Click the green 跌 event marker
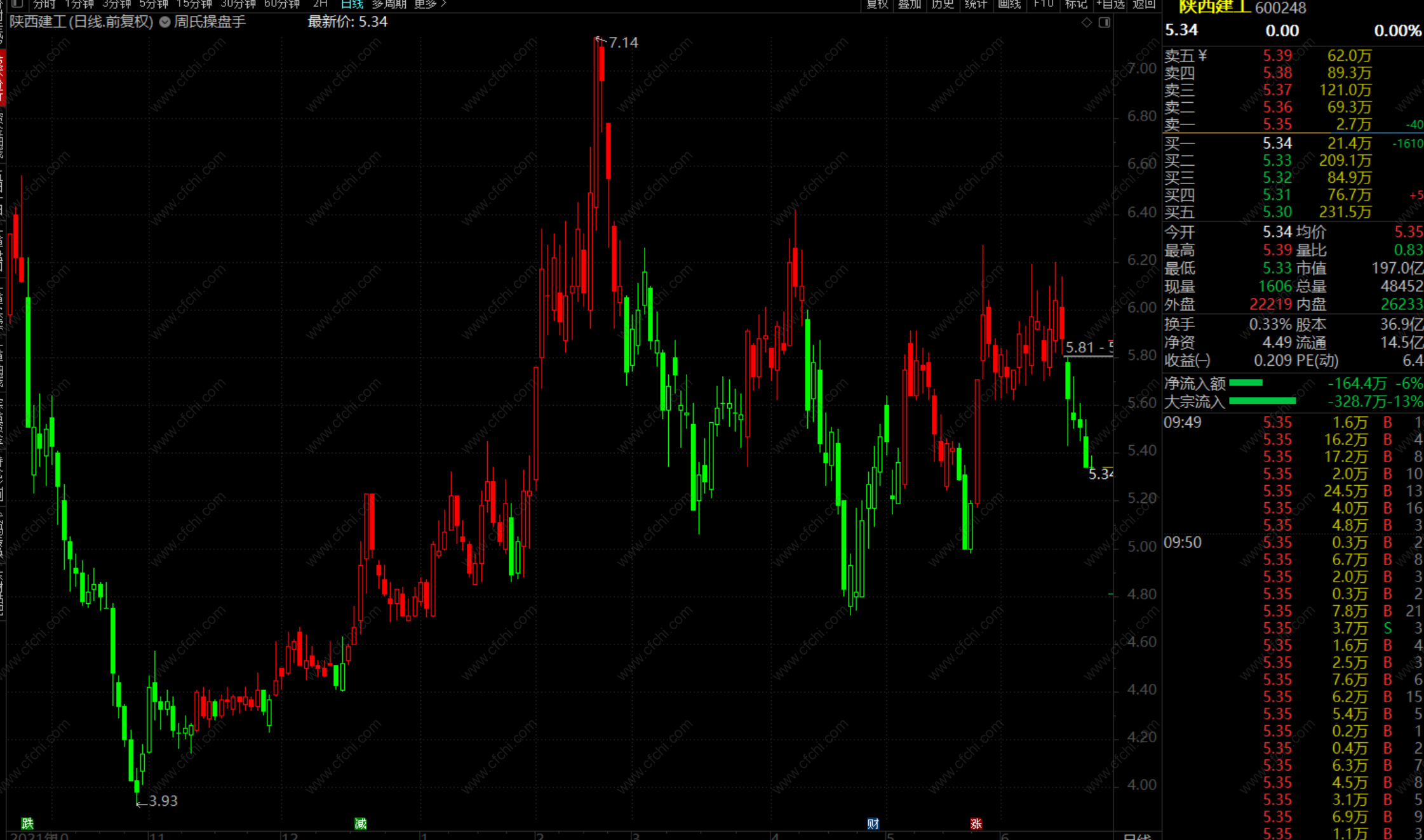Screen dimensions: 1424x840 click(27, 823)
